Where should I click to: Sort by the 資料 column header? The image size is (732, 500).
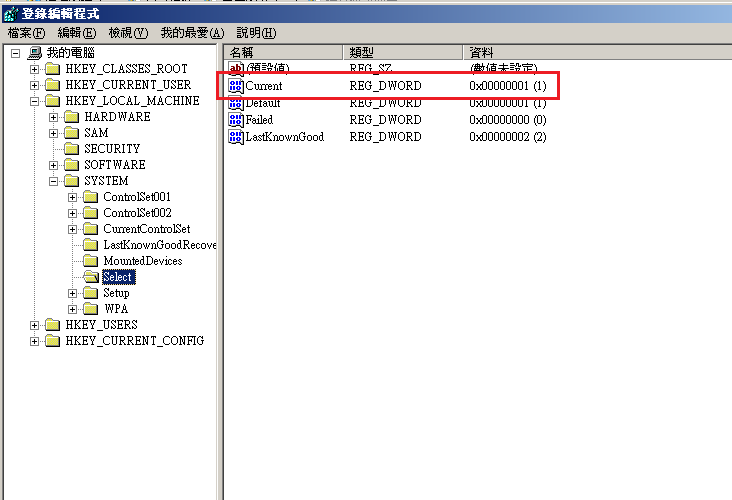598,52
